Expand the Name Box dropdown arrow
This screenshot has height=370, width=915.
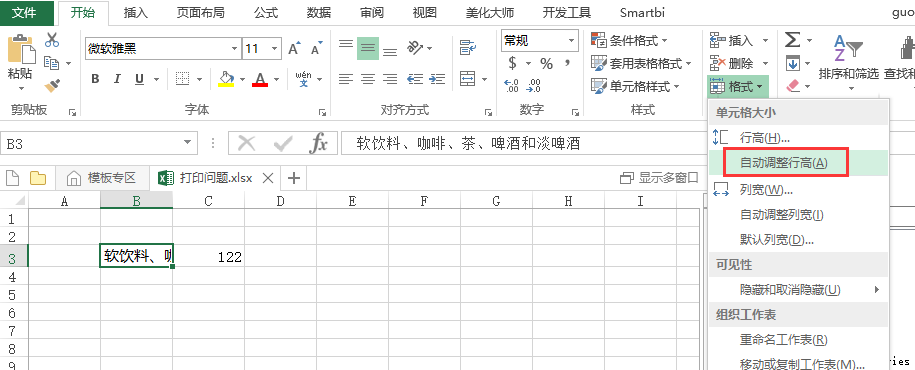click(187, 143)
